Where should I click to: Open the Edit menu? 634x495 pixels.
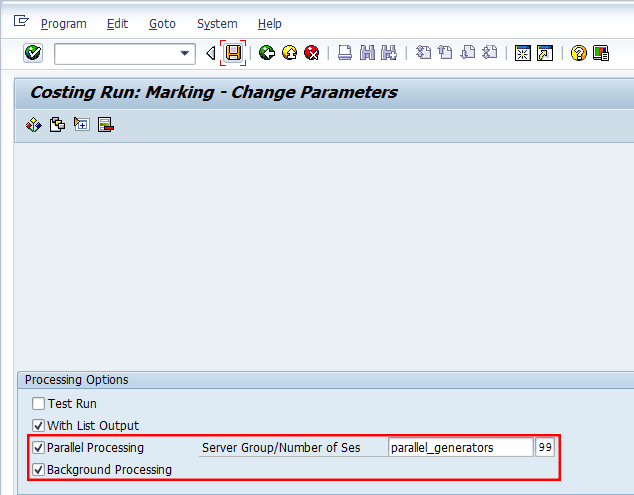tap(117, 24)
